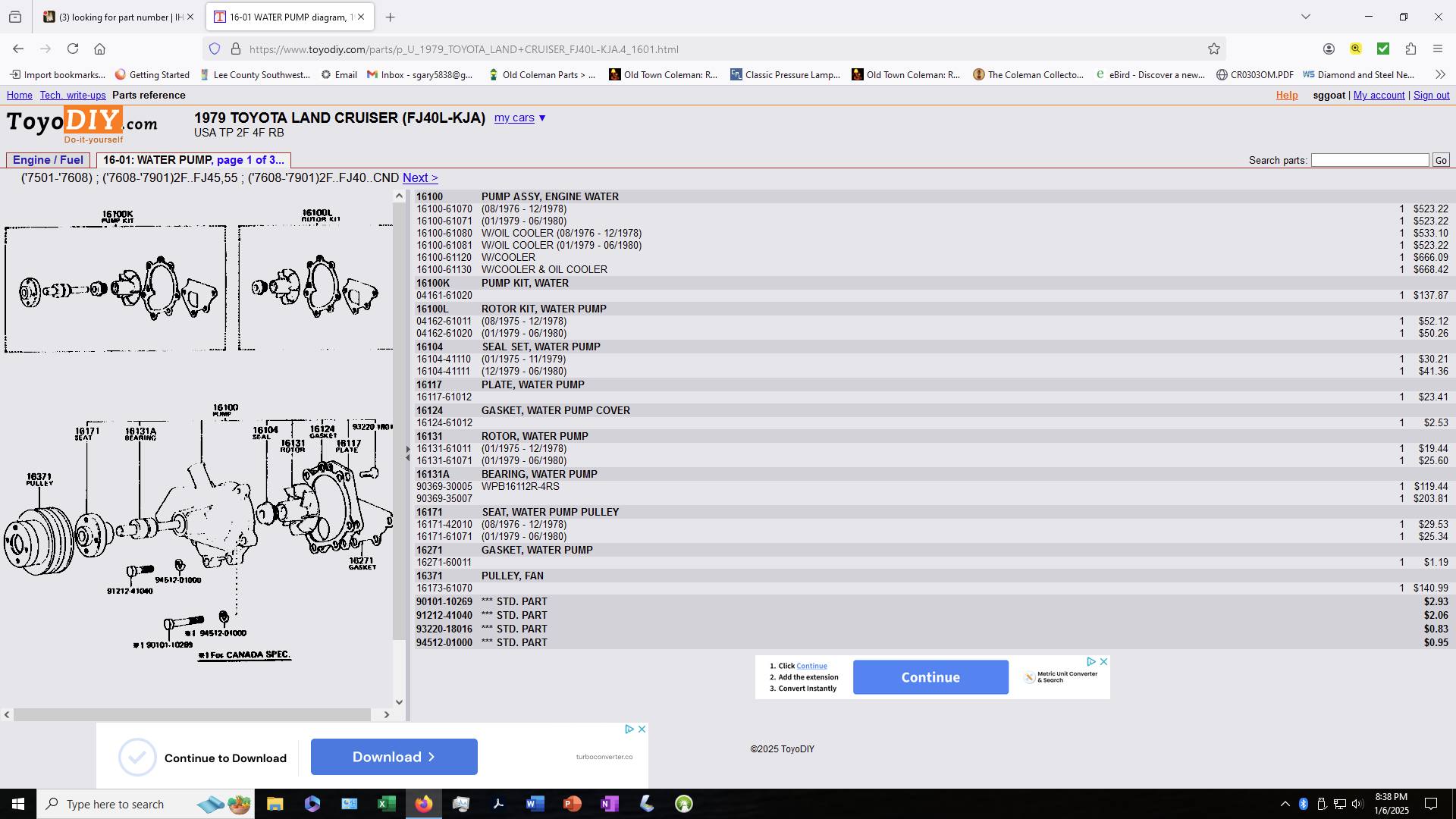Click part number 04161-61020

click(x=444, y=296)
